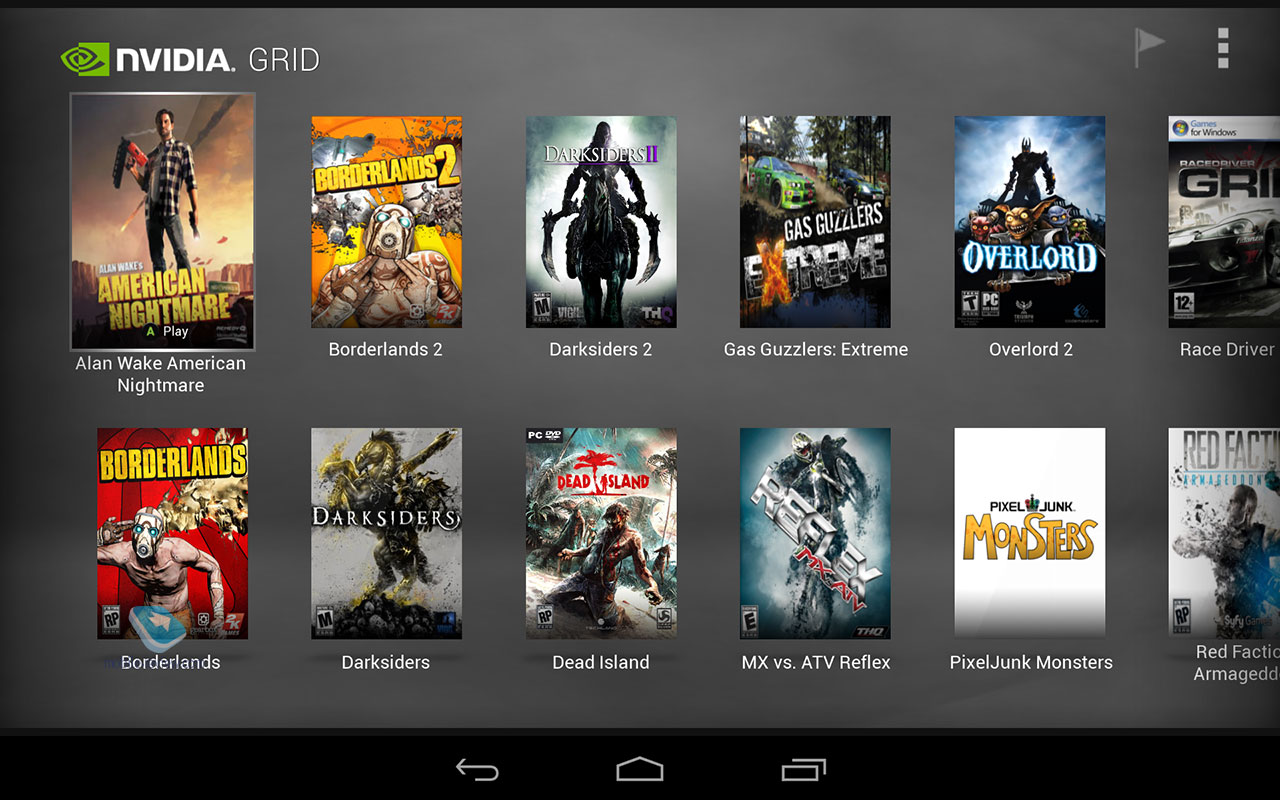Click the "Dead Island" title text
The image size is (1280, 800).
coord(601,662)
